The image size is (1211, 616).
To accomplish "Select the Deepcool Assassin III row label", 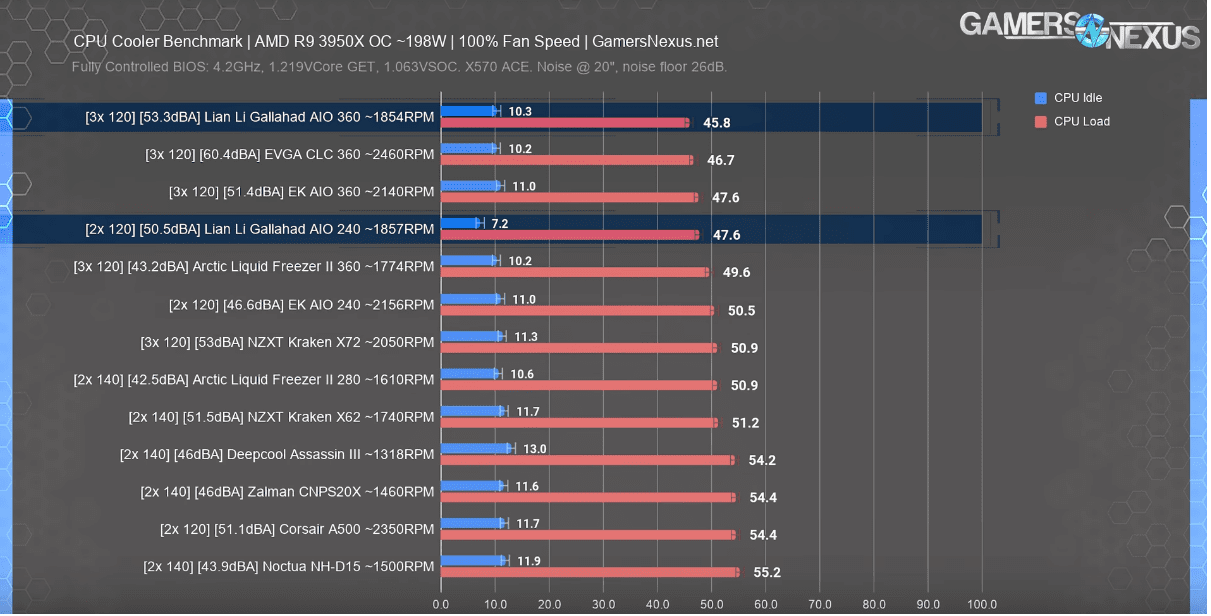I will point(277,454).
